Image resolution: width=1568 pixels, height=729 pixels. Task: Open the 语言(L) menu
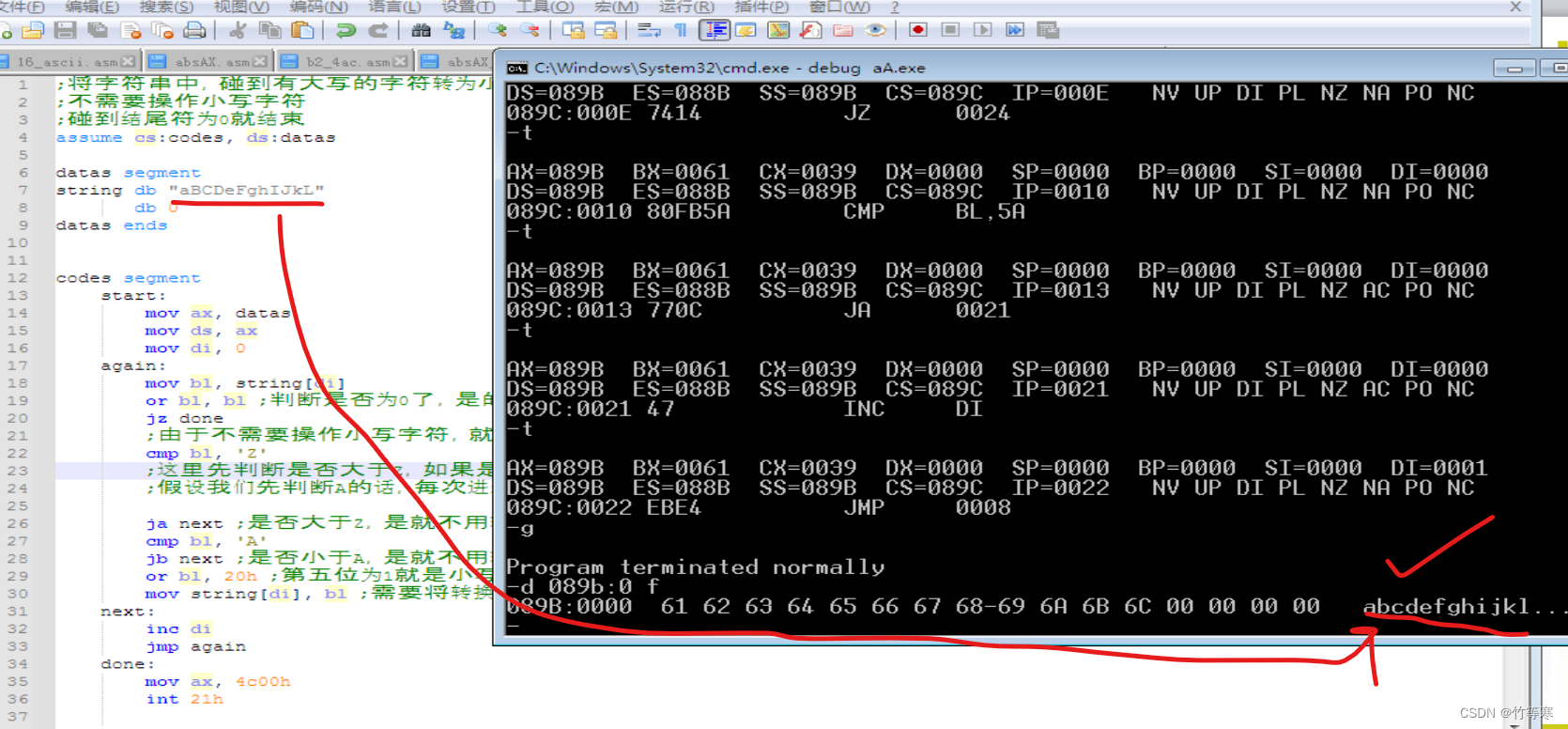394,7
